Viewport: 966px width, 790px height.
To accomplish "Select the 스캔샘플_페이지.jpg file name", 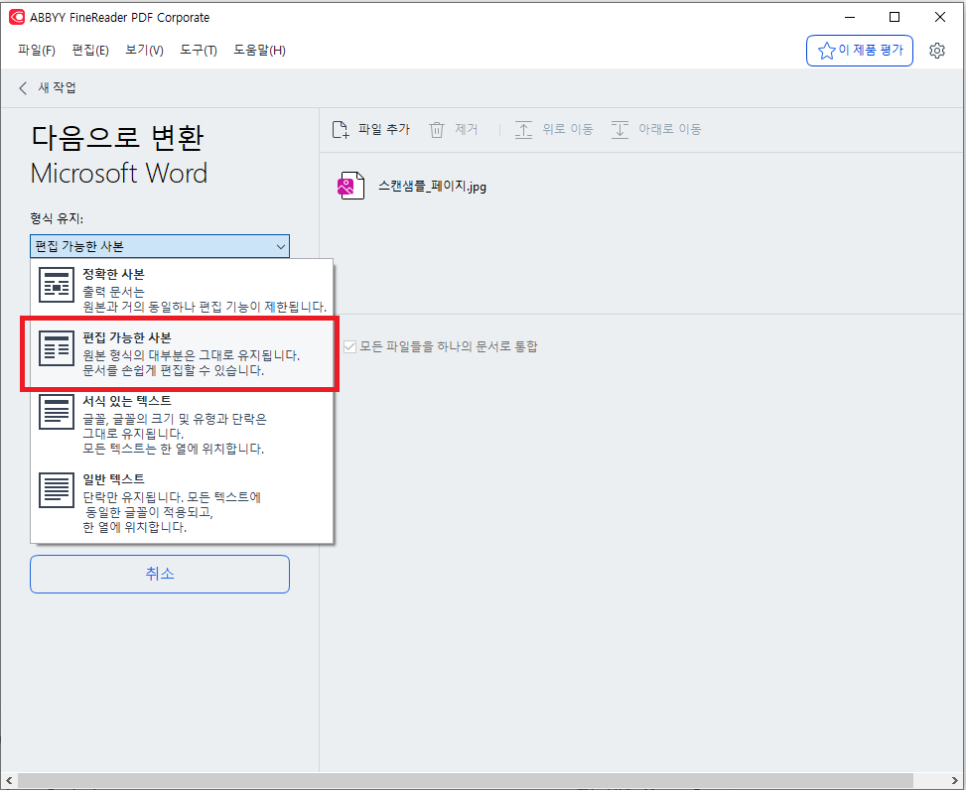I will click(432, 186).
